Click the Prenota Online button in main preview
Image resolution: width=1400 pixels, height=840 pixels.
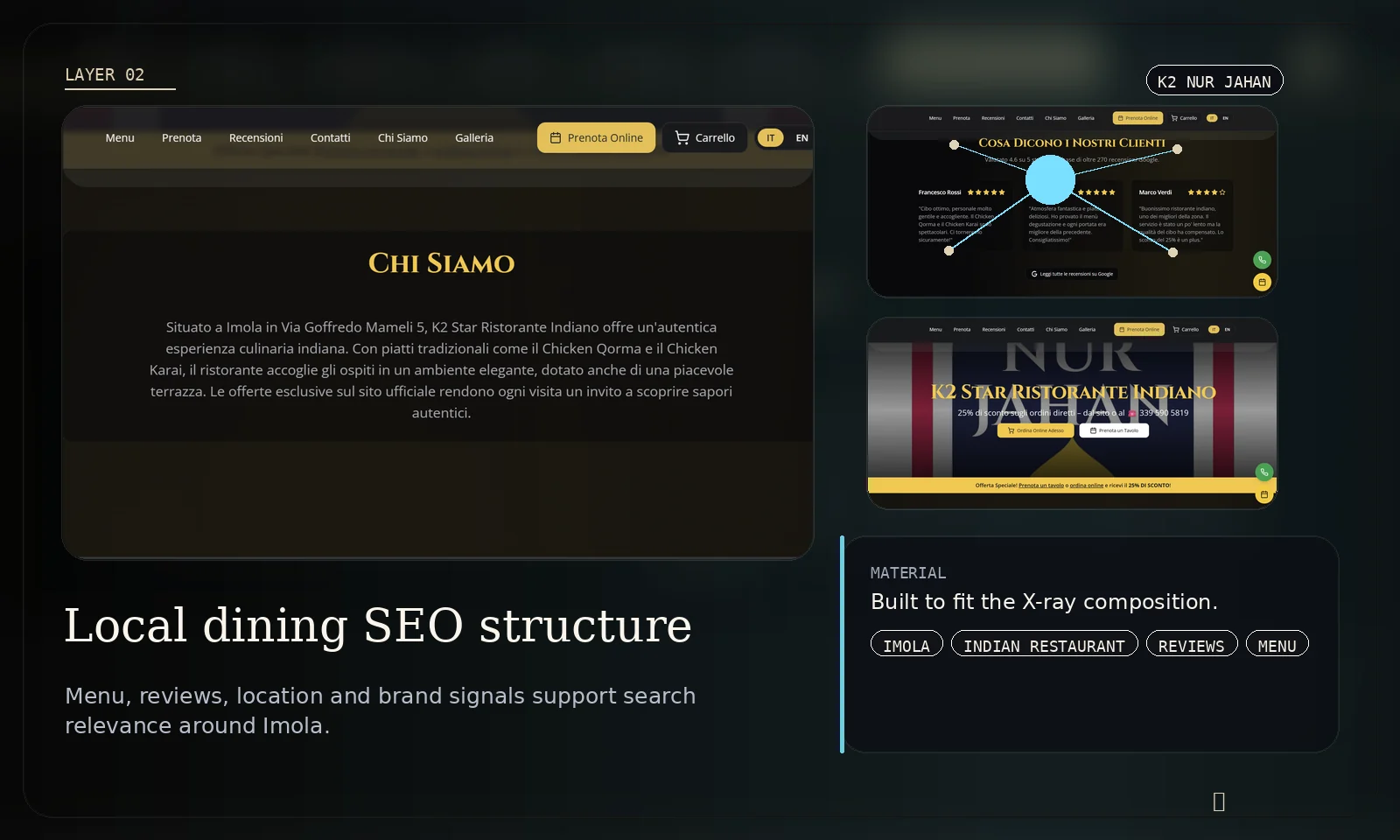coord(596,137)
